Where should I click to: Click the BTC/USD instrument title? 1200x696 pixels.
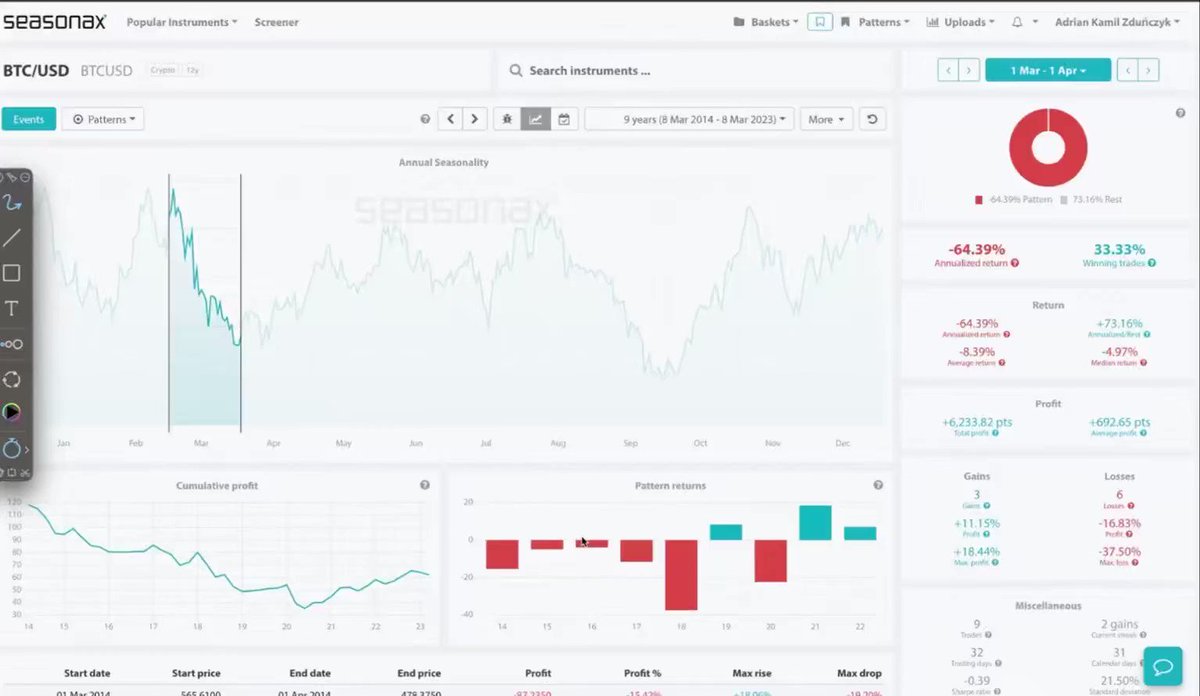click(36, 71)
